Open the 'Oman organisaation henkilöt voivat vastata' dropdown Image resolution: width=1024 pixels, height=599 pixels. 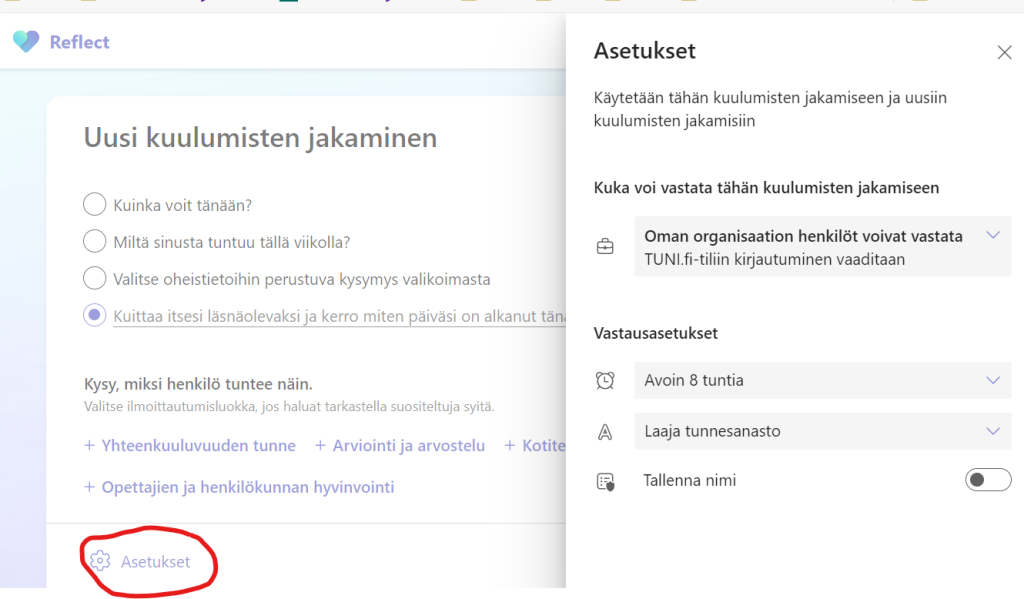pos(822,248)
